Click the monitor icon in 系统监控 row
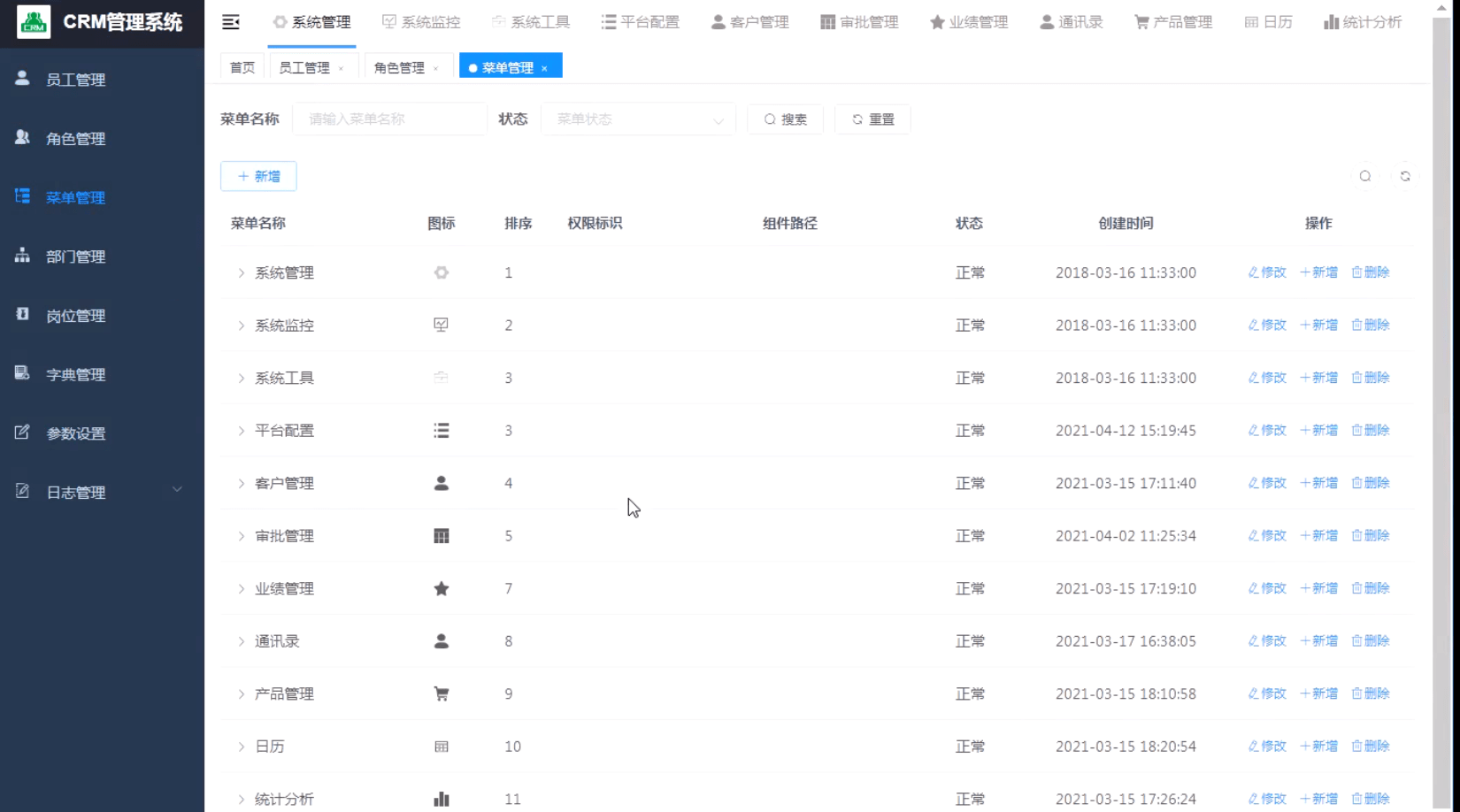 pos(442,325)
